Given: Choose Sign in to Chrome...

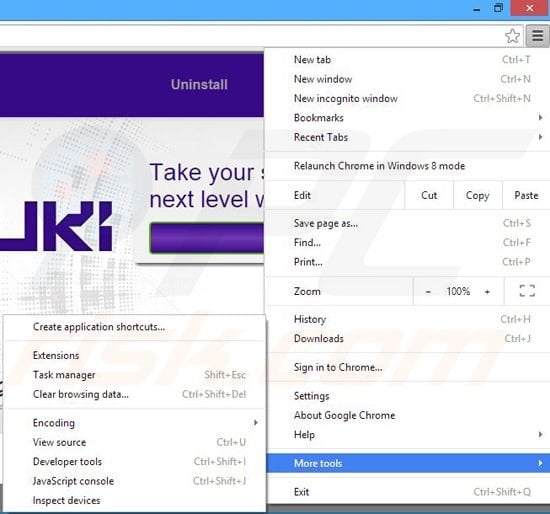Looking at the screenshot, I should 408,367.
